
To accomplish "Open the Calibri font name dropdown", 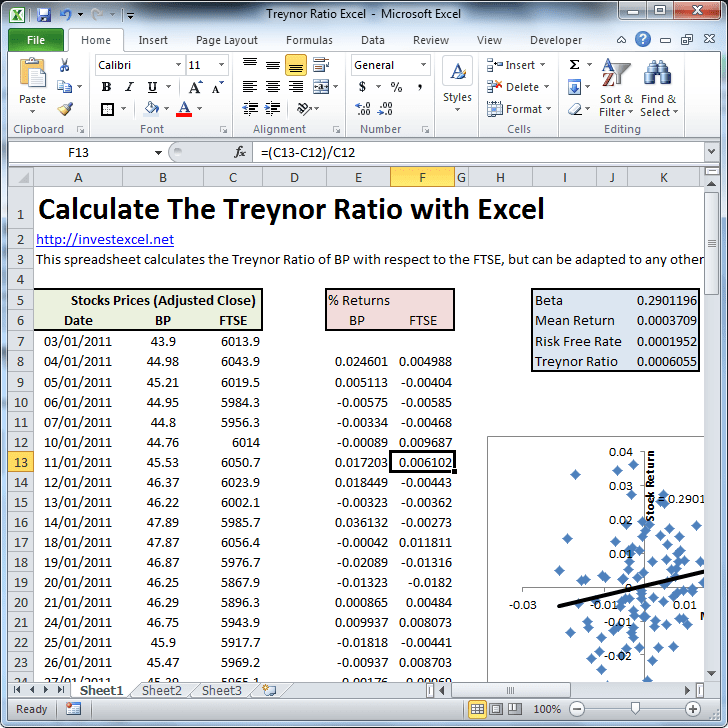I will point(178,65).
